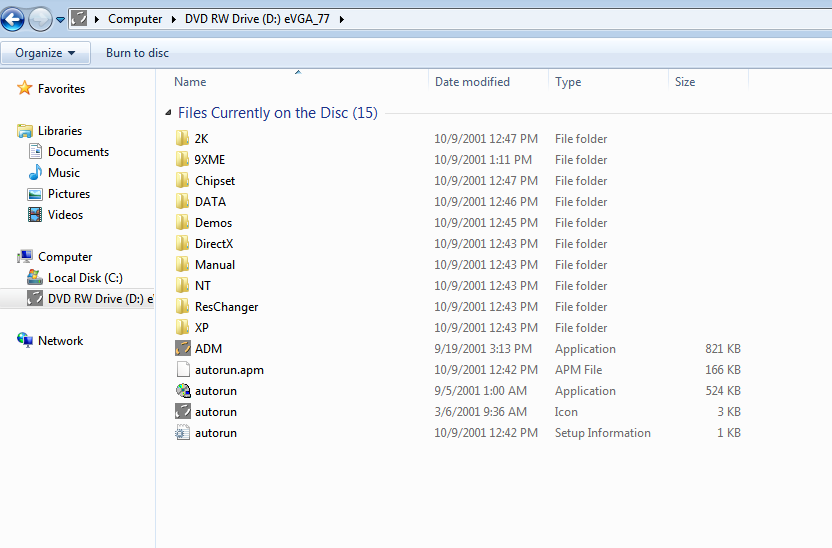This screenshot has height=548, width=832.
Task: Click the APM File type cell
Action: (x=578, y=370)
